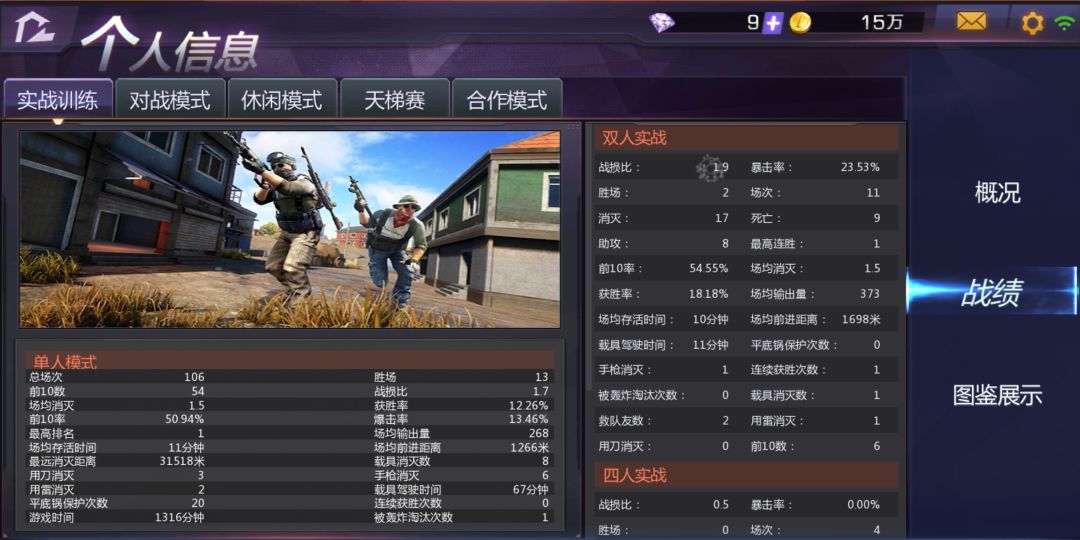
Task: Click the 战损比 row in 双人实战
Action: tap(664, 167)
